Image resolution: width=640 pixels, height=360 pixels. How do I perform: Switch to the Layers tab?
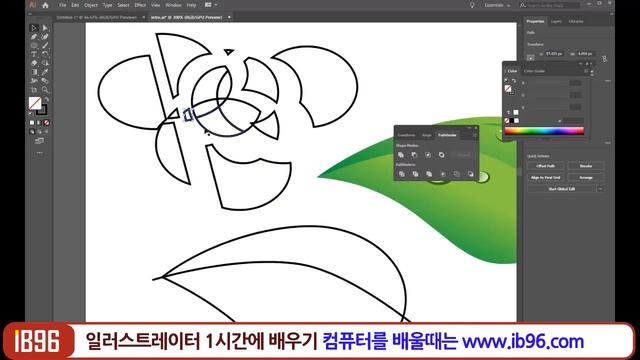pyautogui.click(x=556, y=21)
